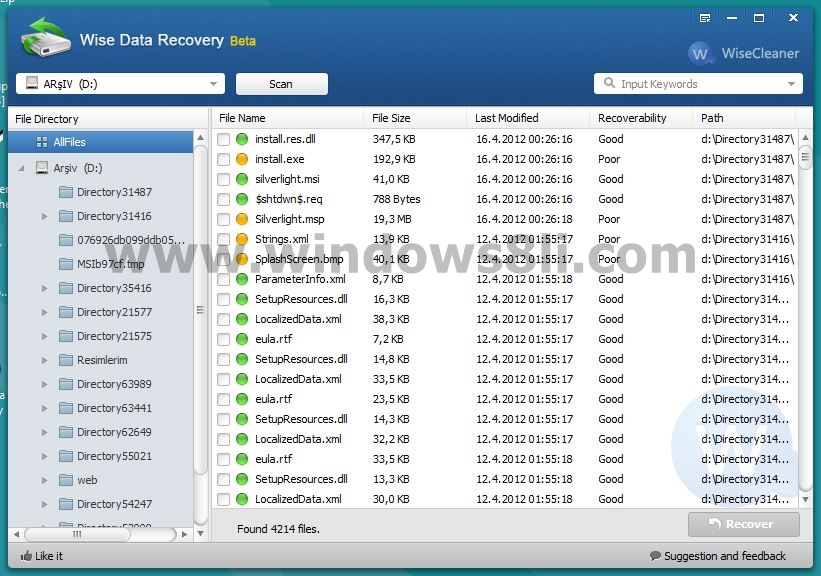Screen dimensions: 821x576
Task: Click the folder icon of Resimlerim
Action: point(66,360)
